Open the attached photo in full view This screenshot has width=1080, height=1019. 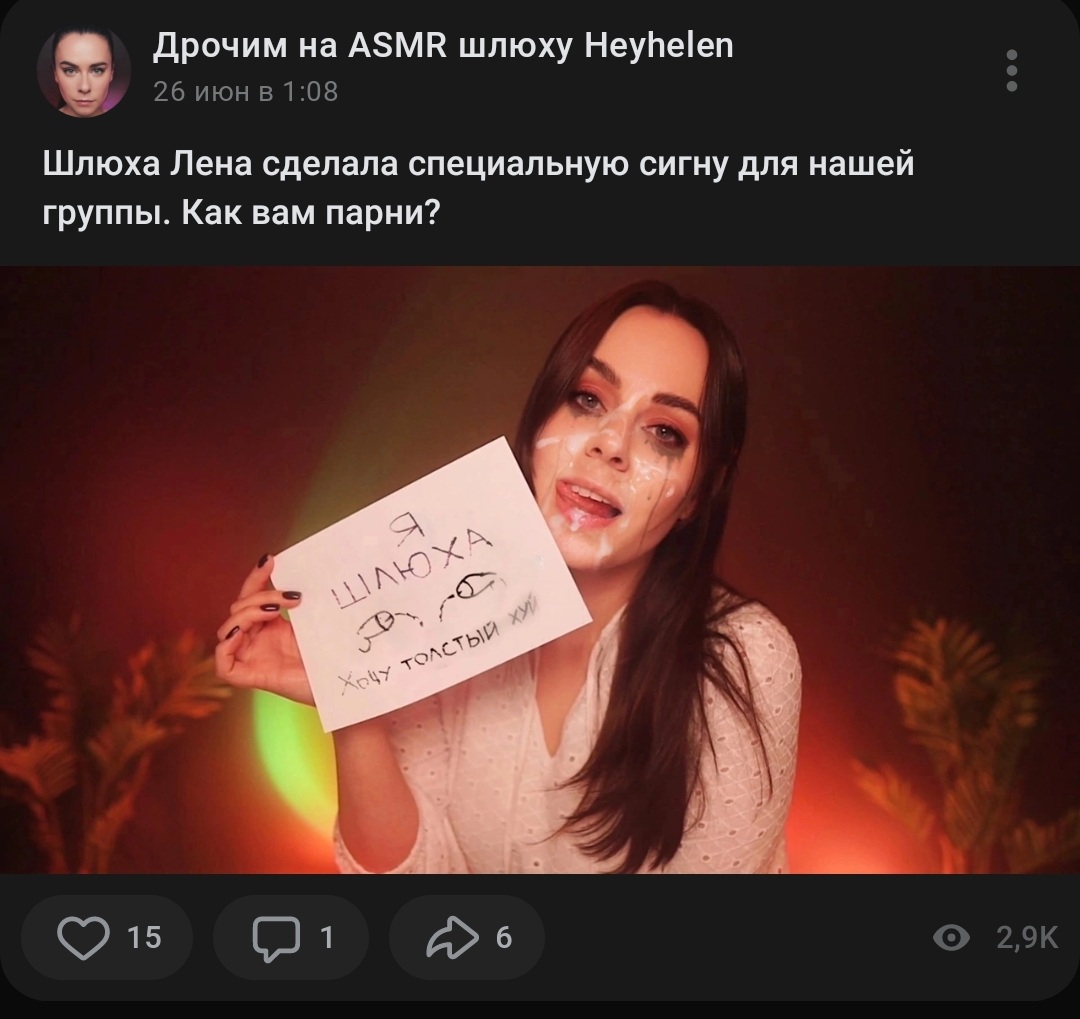[540, 570]
